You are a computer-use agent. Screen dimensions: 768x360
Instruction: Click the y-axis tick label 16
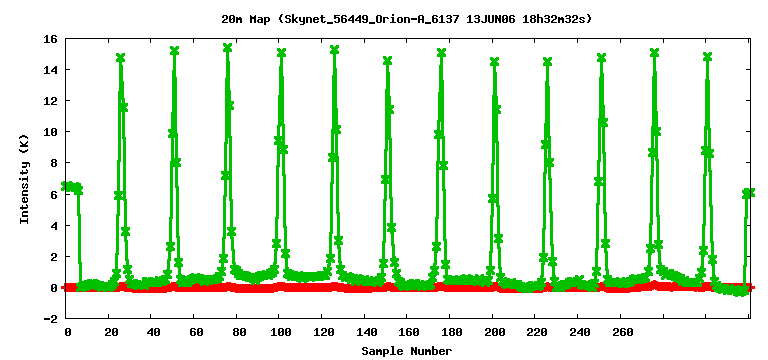click(x=50, y=38)
